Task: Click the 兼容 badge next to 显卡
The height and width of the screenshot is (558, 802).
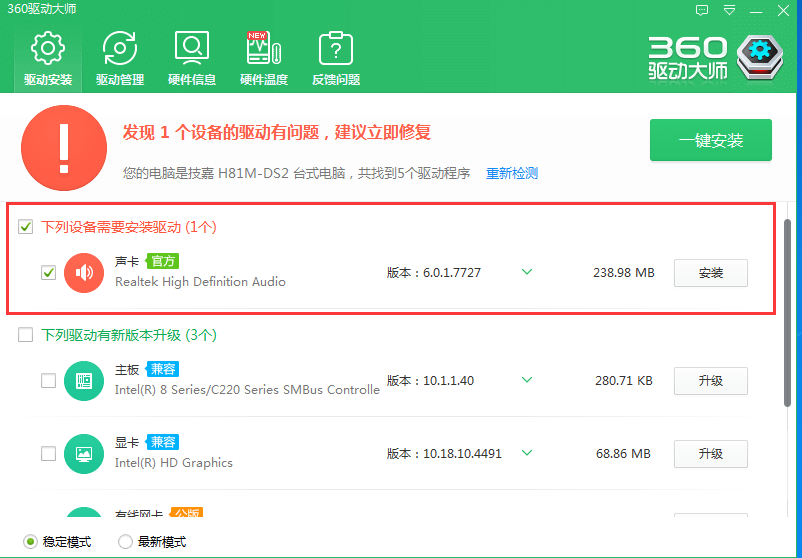Action: [x=163, y=442]
